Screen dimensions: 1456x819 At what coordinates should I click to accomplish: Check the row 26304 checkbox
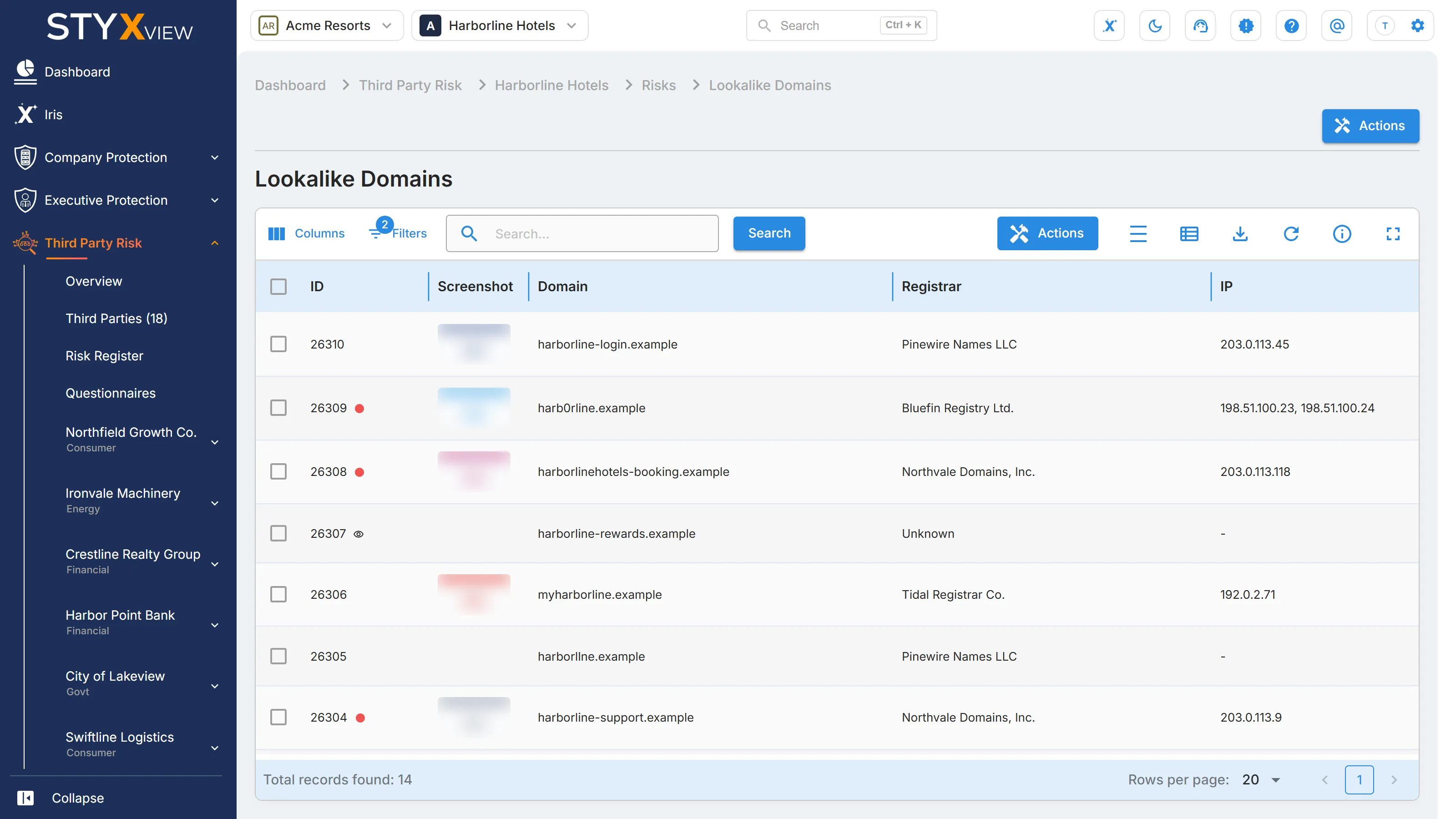(x=278, y=717)
